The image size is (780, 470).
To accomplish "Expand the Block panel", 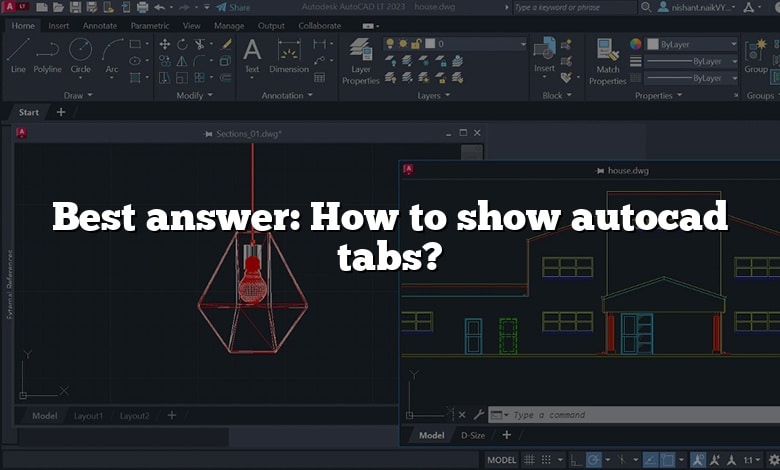I will pyautogui.click(x=557, y=95).
